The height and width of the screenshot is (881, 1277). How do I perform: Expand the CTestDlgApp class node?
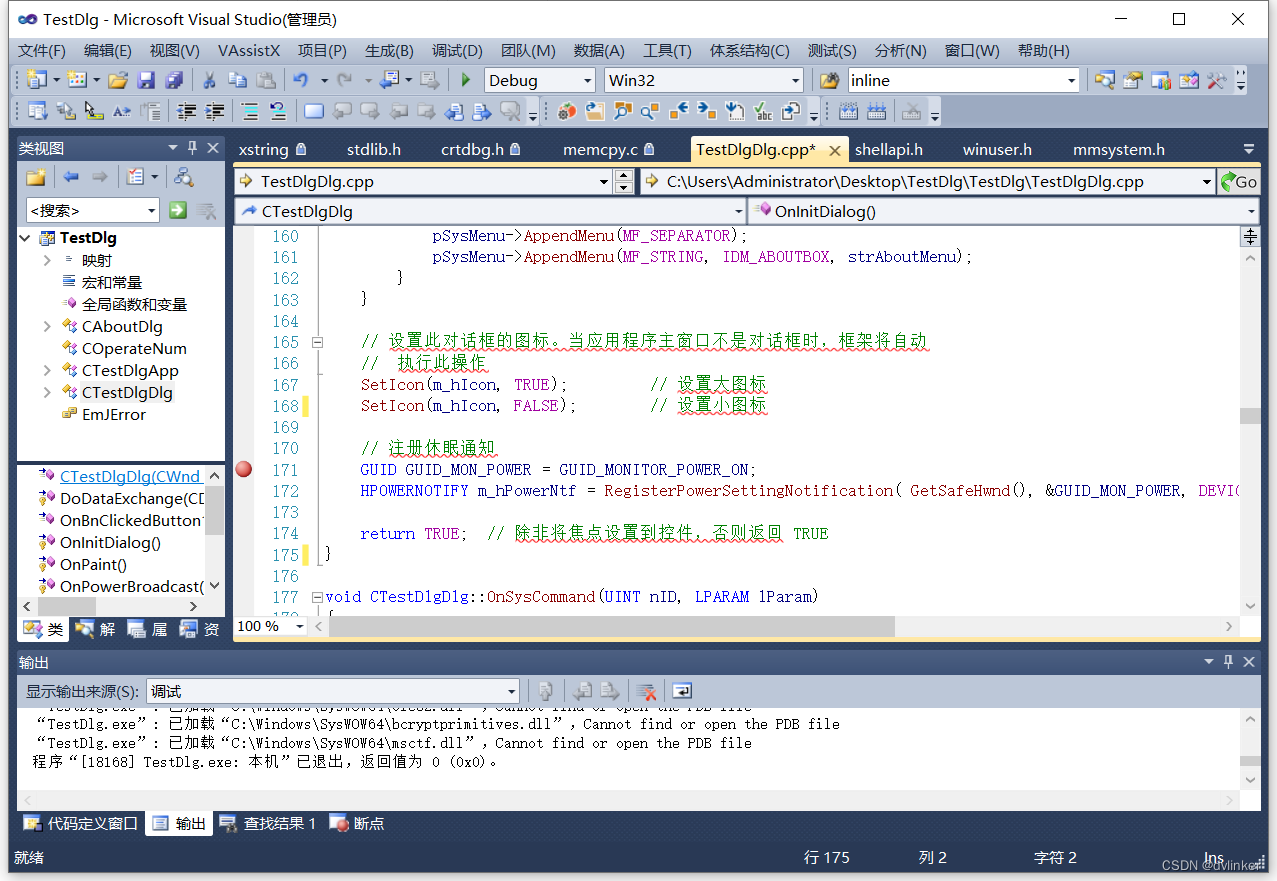47,370
